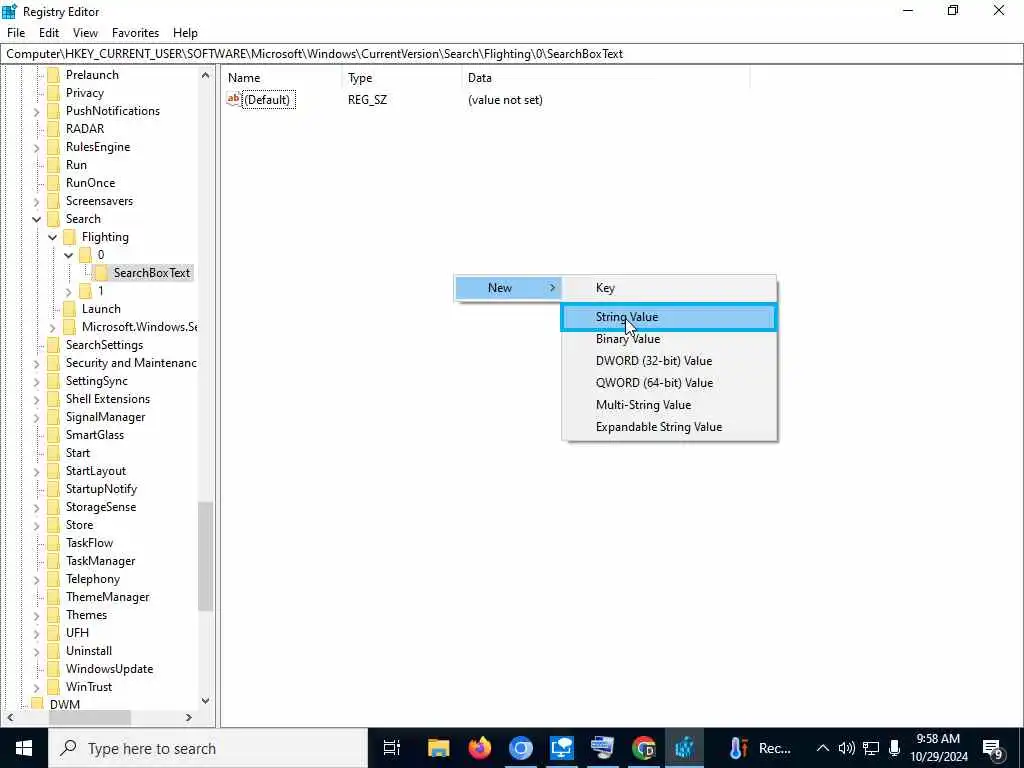
Task: Open the Edit menu
Action: coord(49,33)
